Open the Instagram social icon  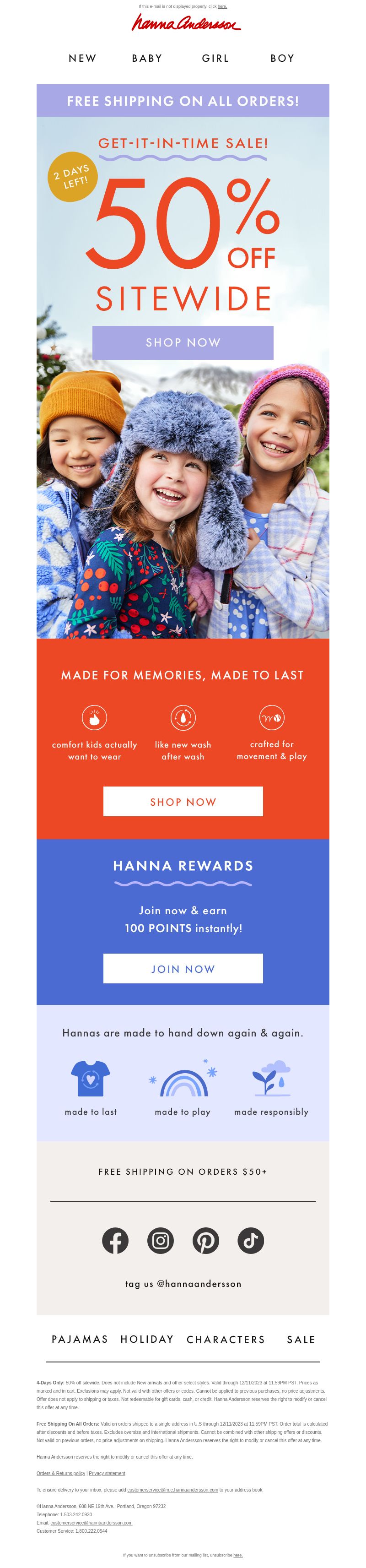click(161, 1241)
